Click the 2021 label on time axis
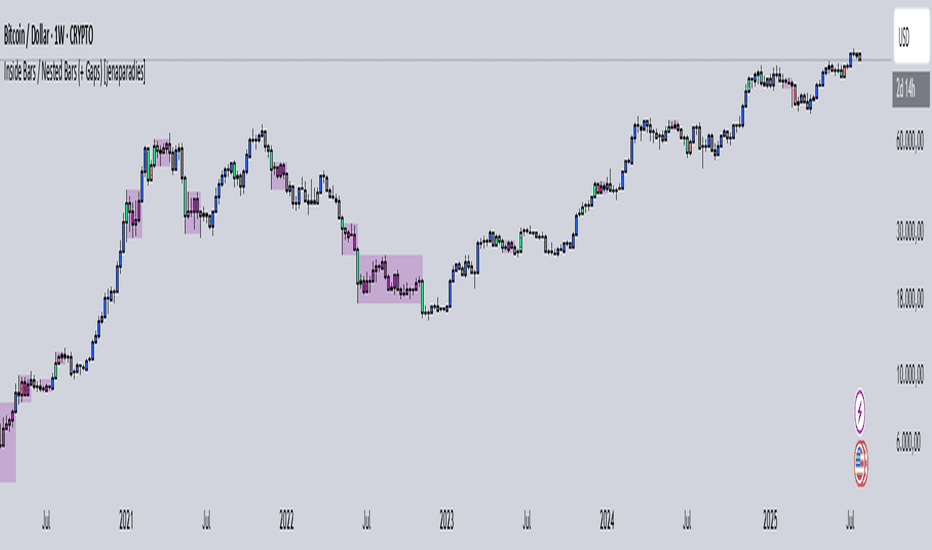Screen dimensions: 932x550 click(126, 520)
